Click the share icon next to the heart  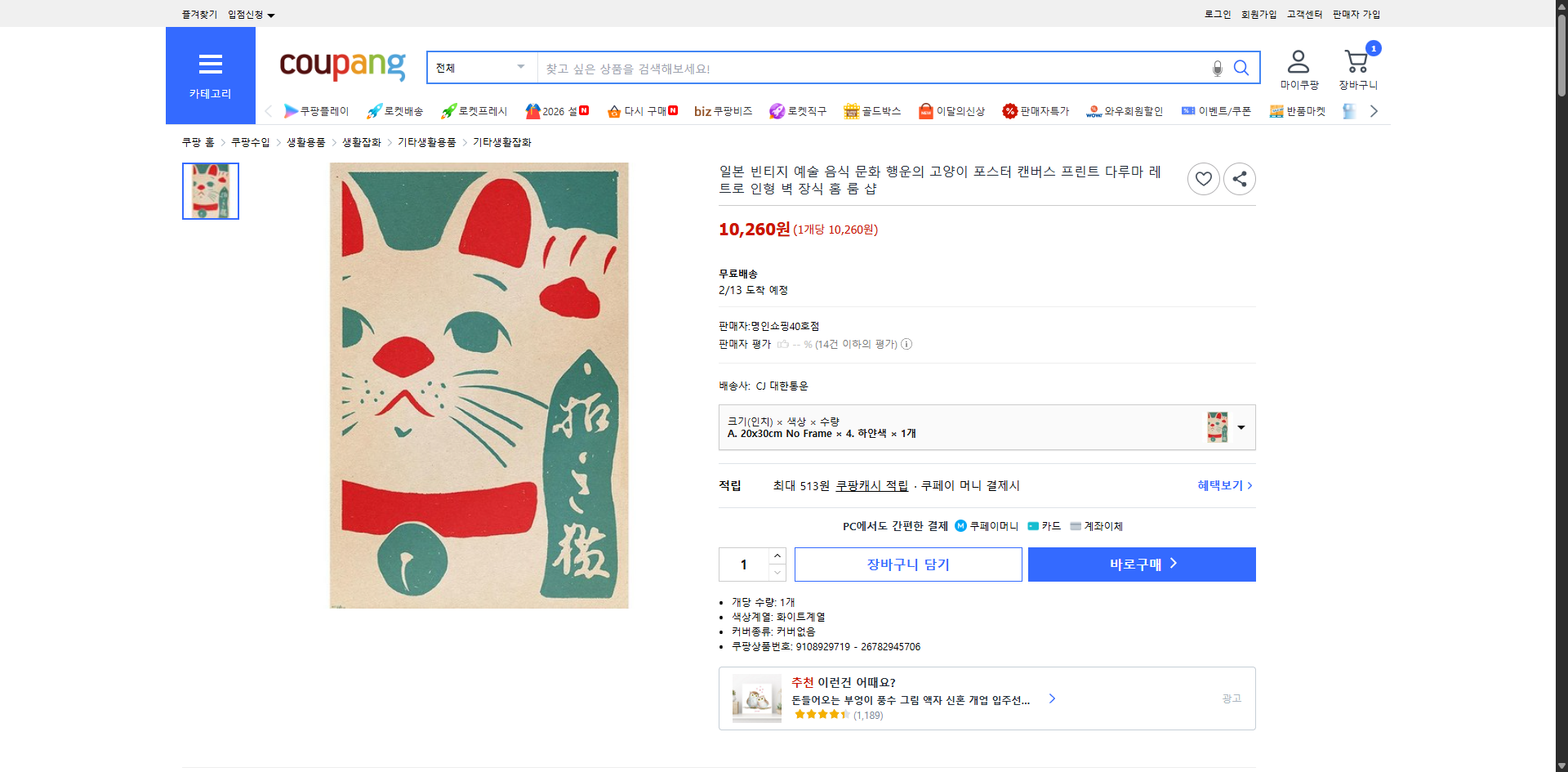coord(1239,178)
